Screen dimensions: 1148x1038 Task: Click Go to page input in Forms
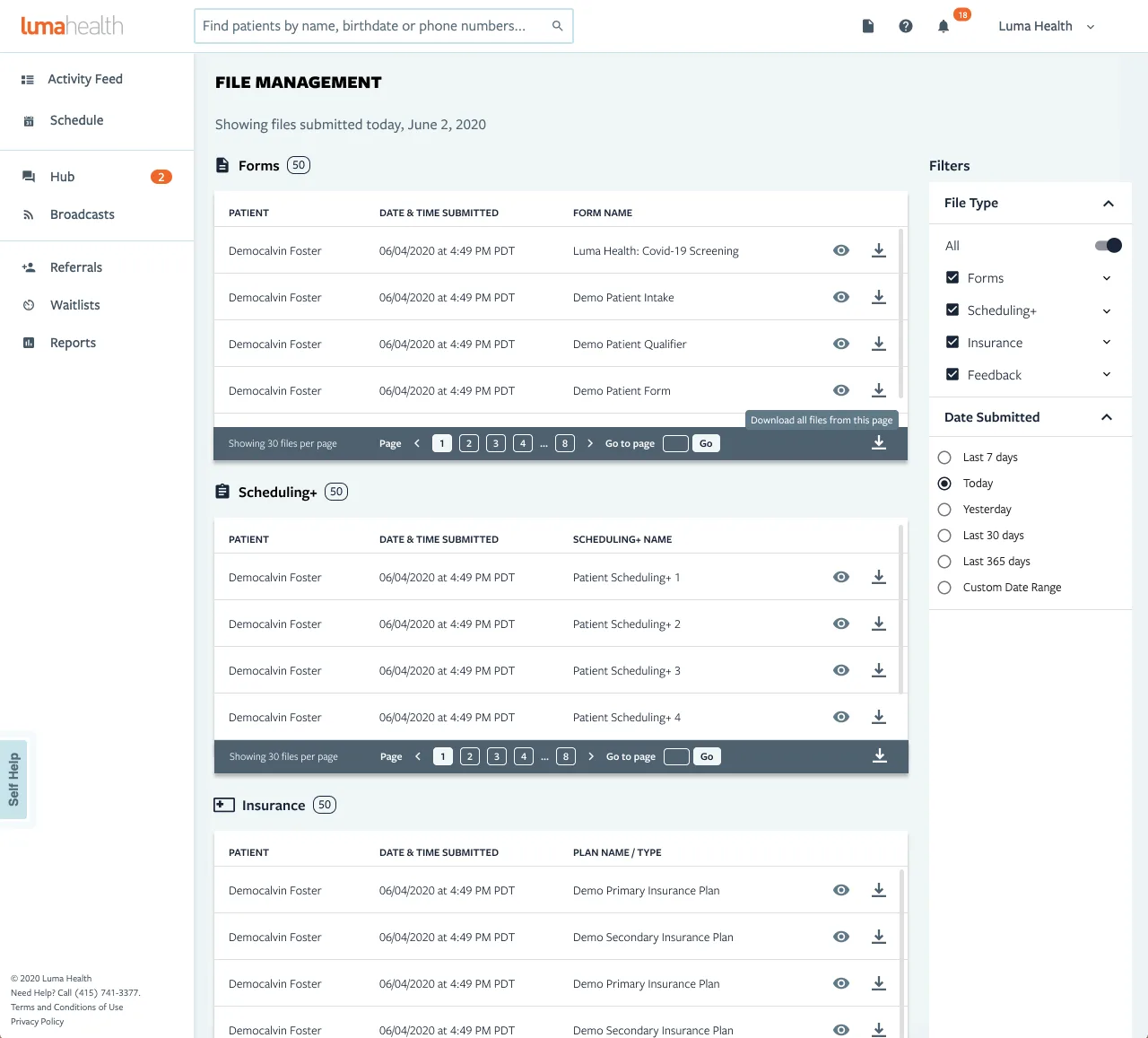675,443
